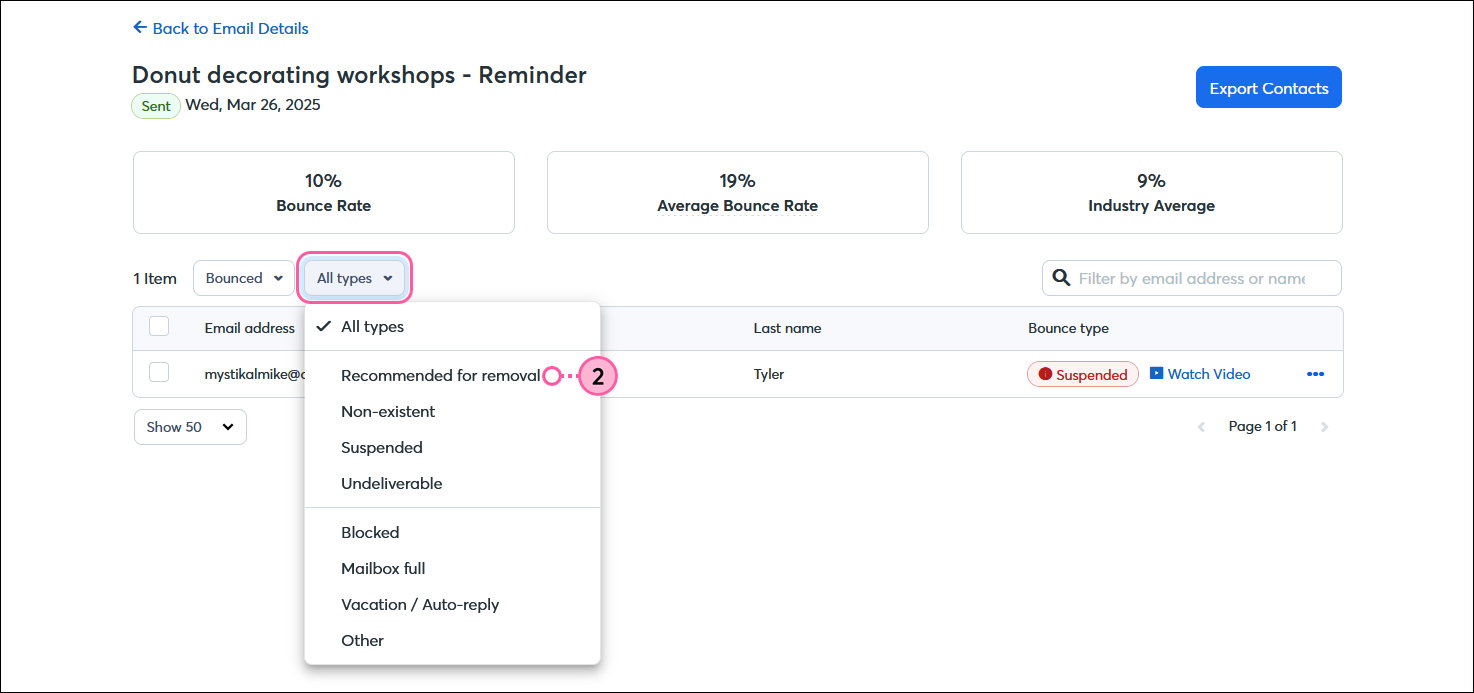Check the select-all contacts checkbox

(159, 325)
